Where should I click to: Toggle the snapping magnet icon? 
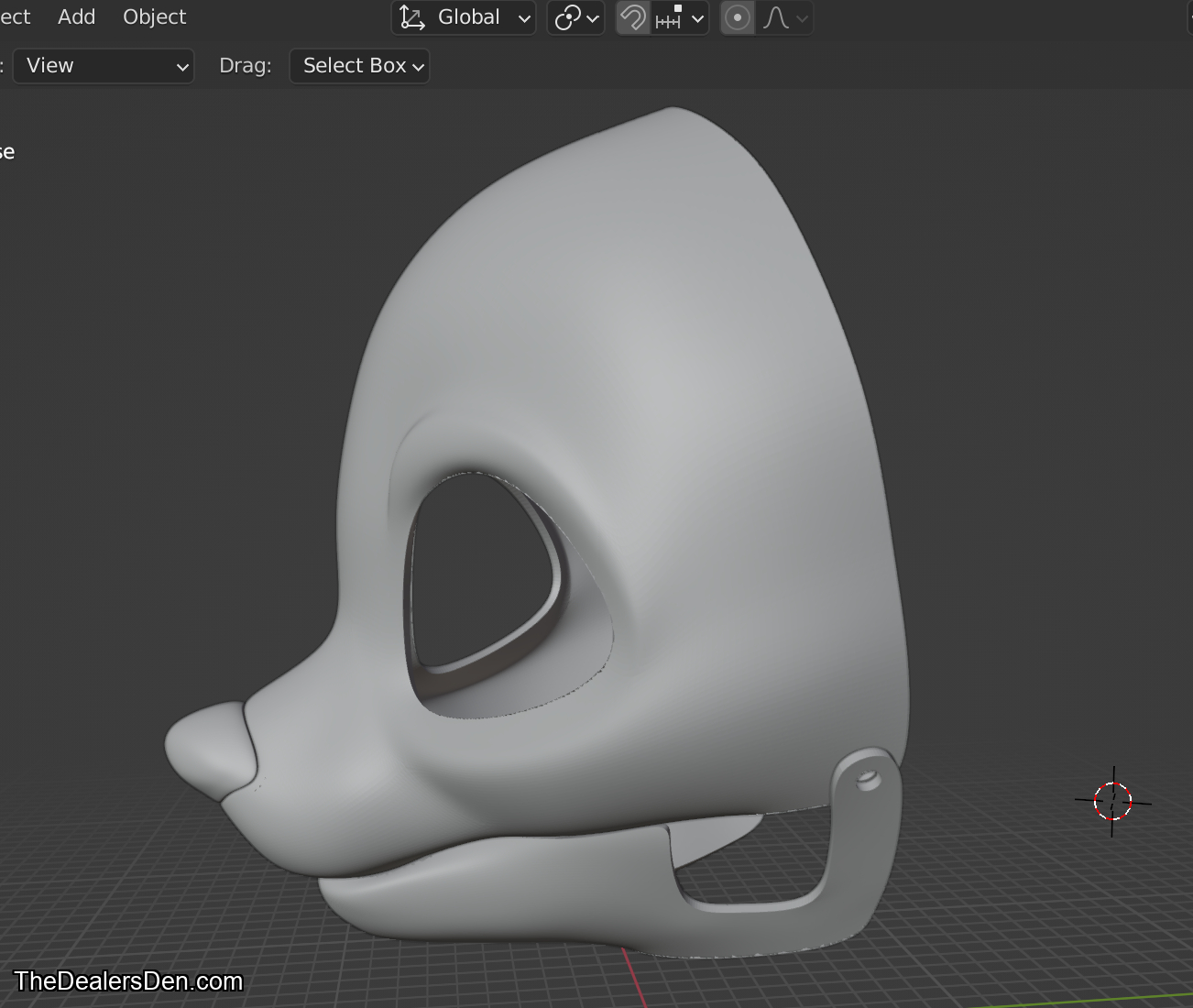[632, 18]
